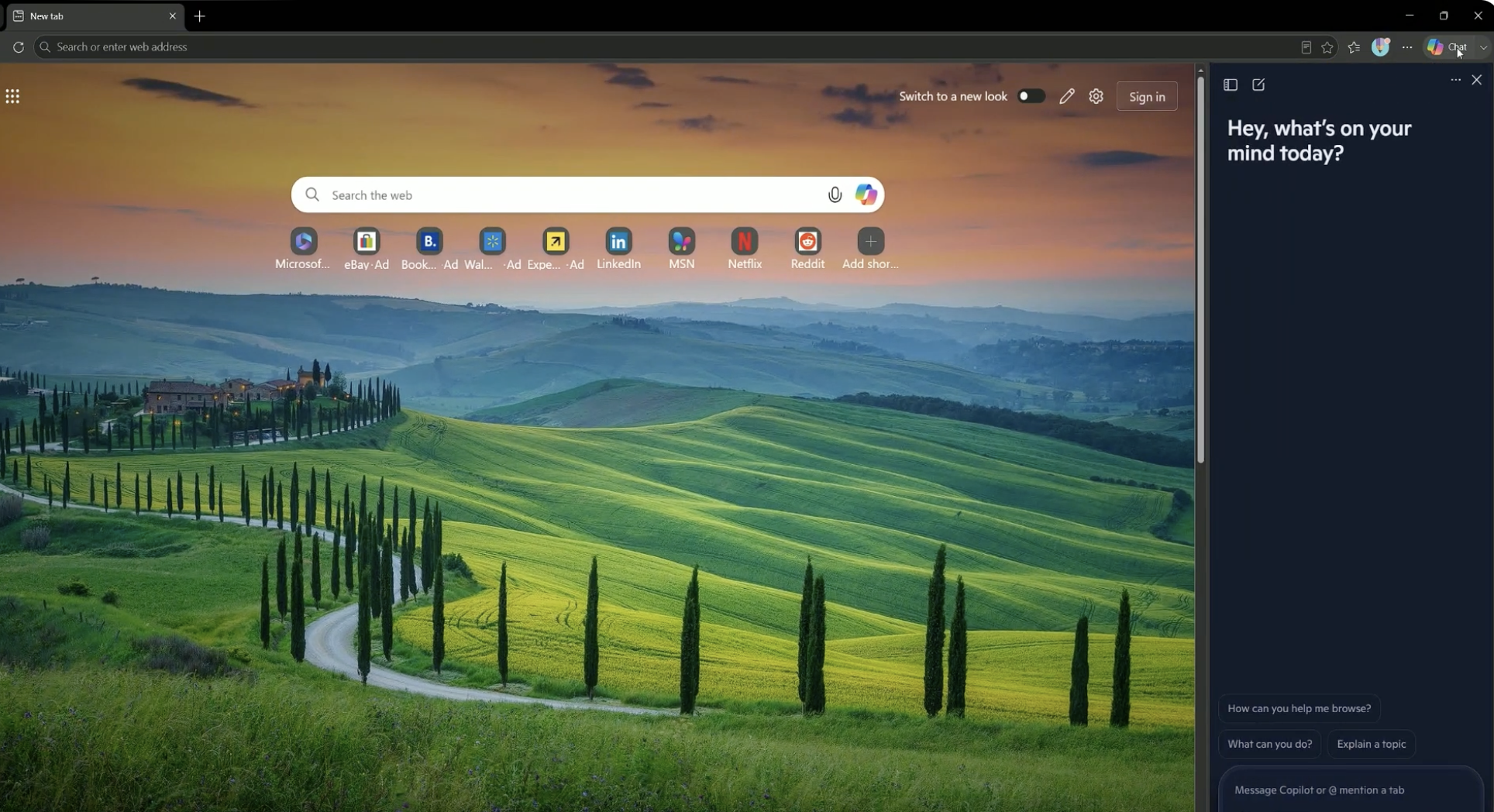Toggle Switch to a new look

coord(1031,96)
